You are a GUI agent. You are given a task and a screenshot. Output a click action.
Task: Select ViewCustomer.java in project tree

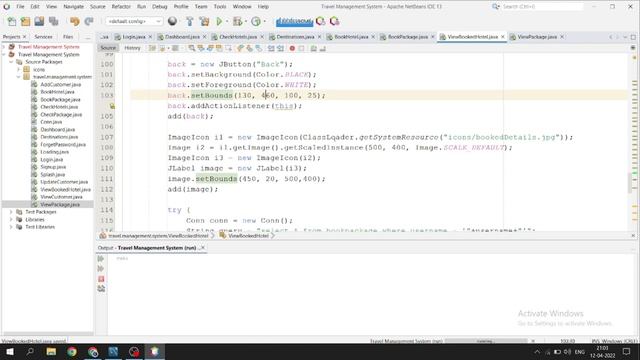(x=61, y=197)
